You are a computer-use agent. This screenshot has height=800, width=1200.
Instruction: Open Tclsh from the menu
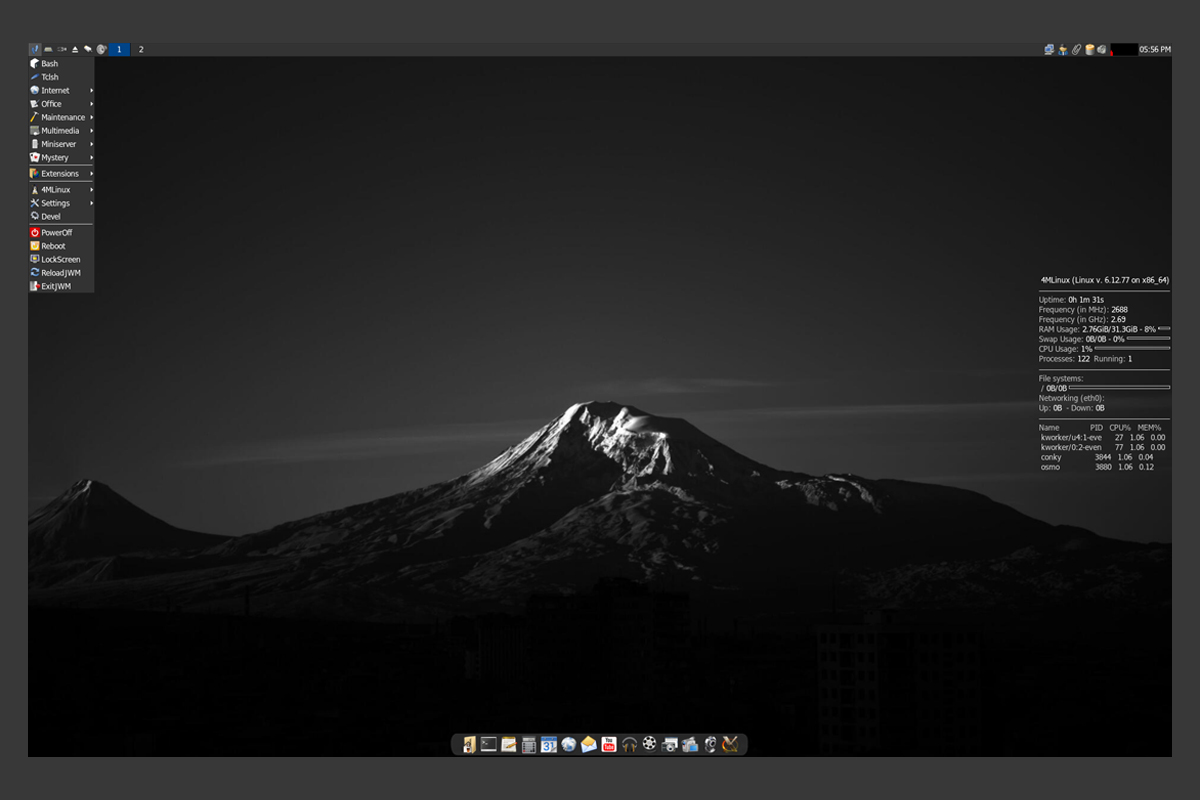[61, 77]
